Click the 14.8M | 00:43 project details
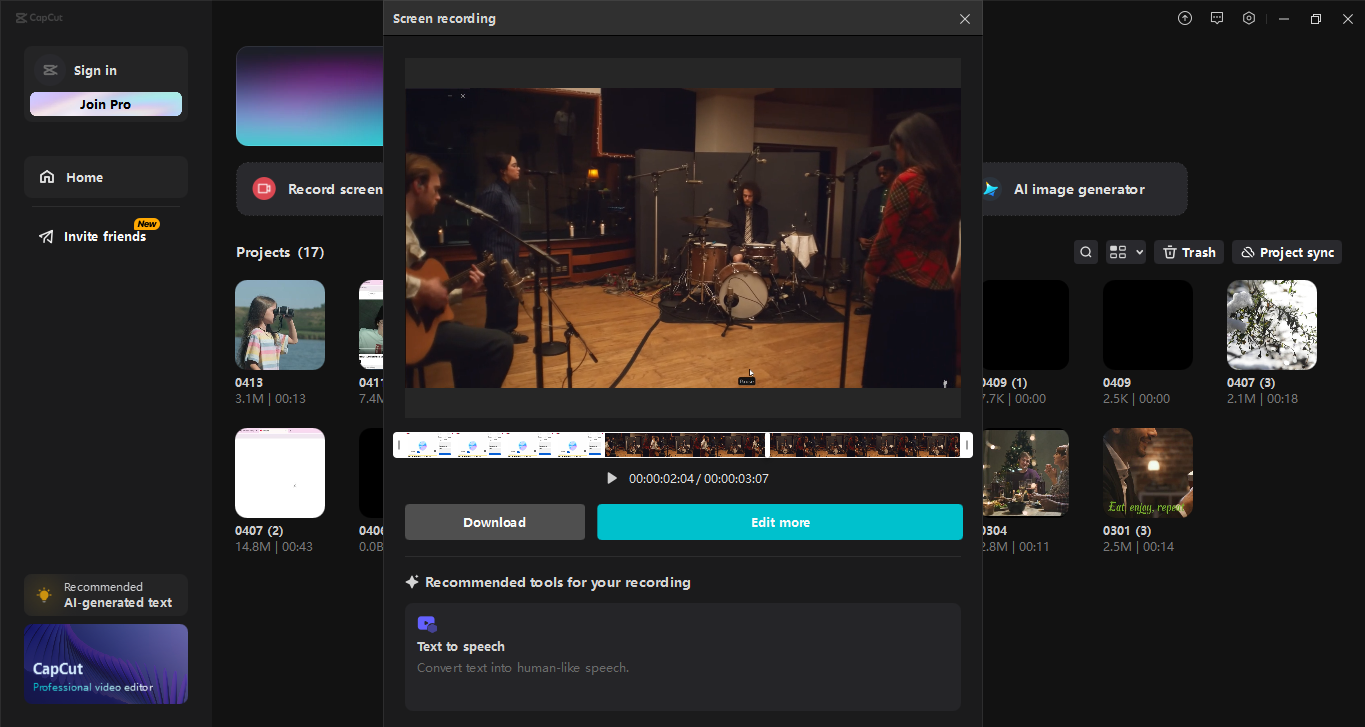The height and width of the screenshot is (727, 1365). 274,547
